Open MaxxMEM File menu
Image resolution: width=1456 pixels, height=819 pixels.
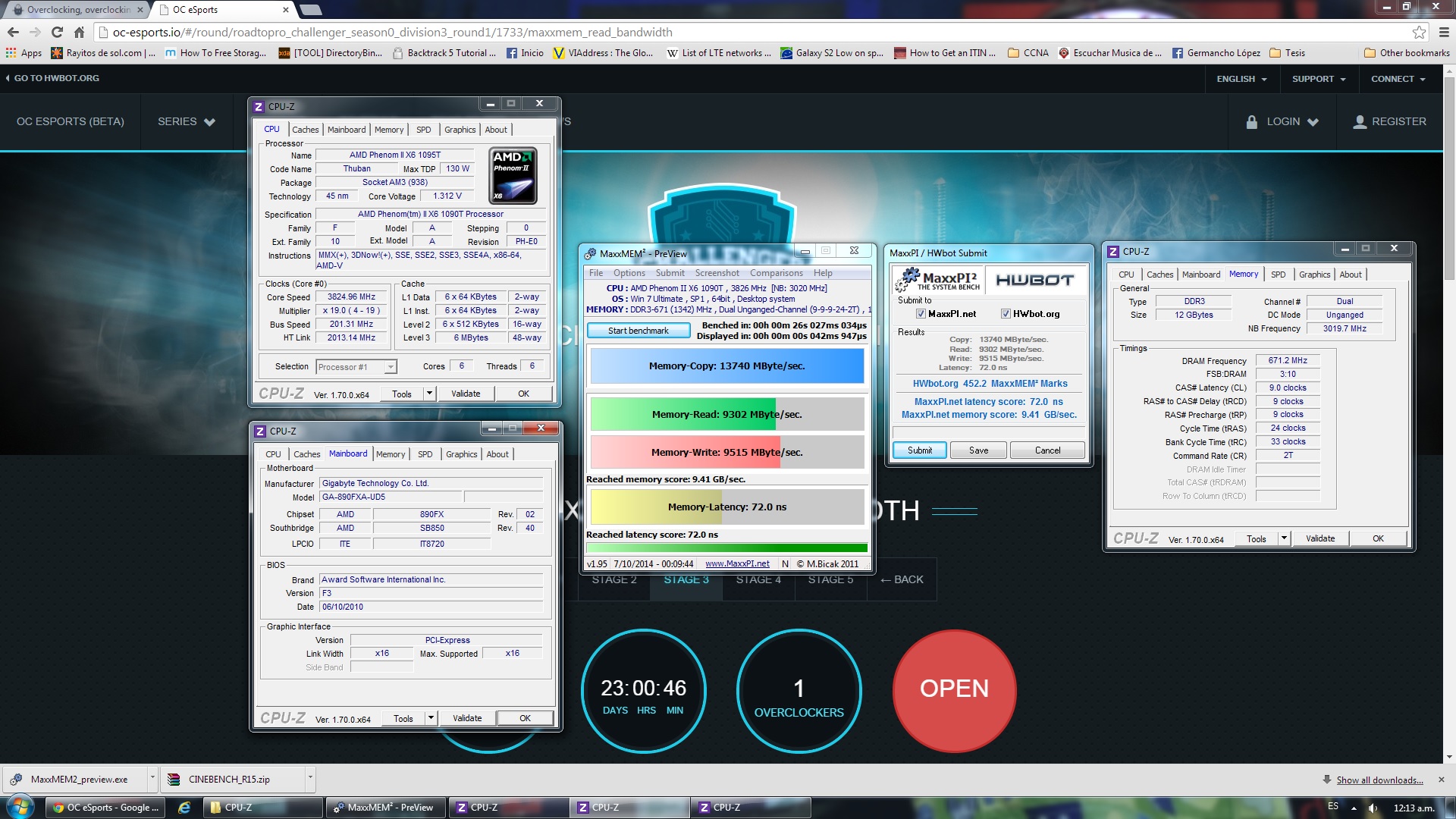pyautogui.click(x=596, y=273)
